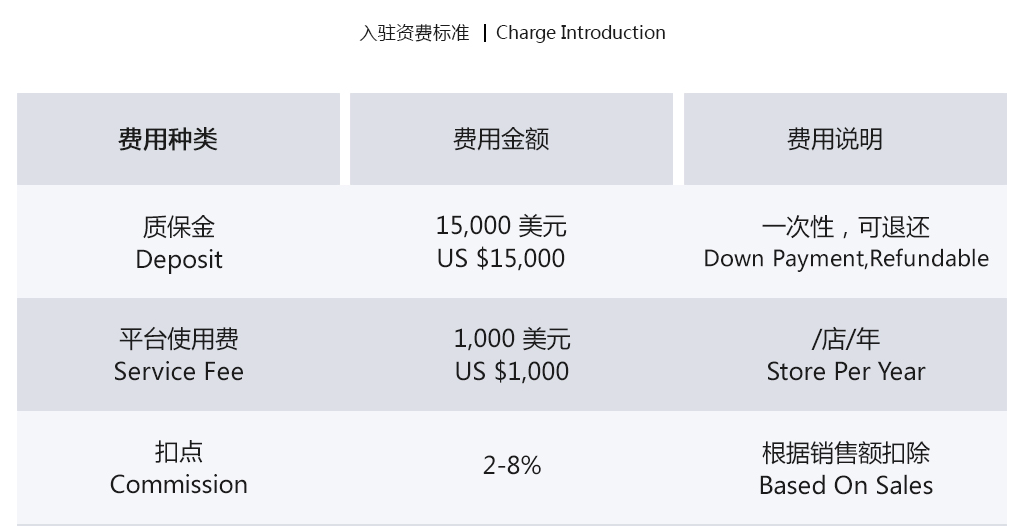Screen dimensions: 1020x526
Task: Click the 一次性，可退还 description text
Action: click(846, 226)
